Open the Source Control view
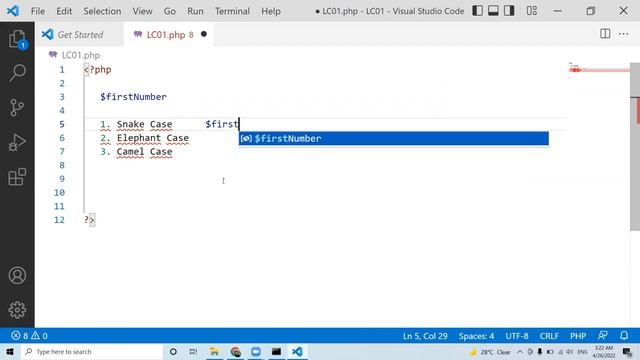 [17, 108]
